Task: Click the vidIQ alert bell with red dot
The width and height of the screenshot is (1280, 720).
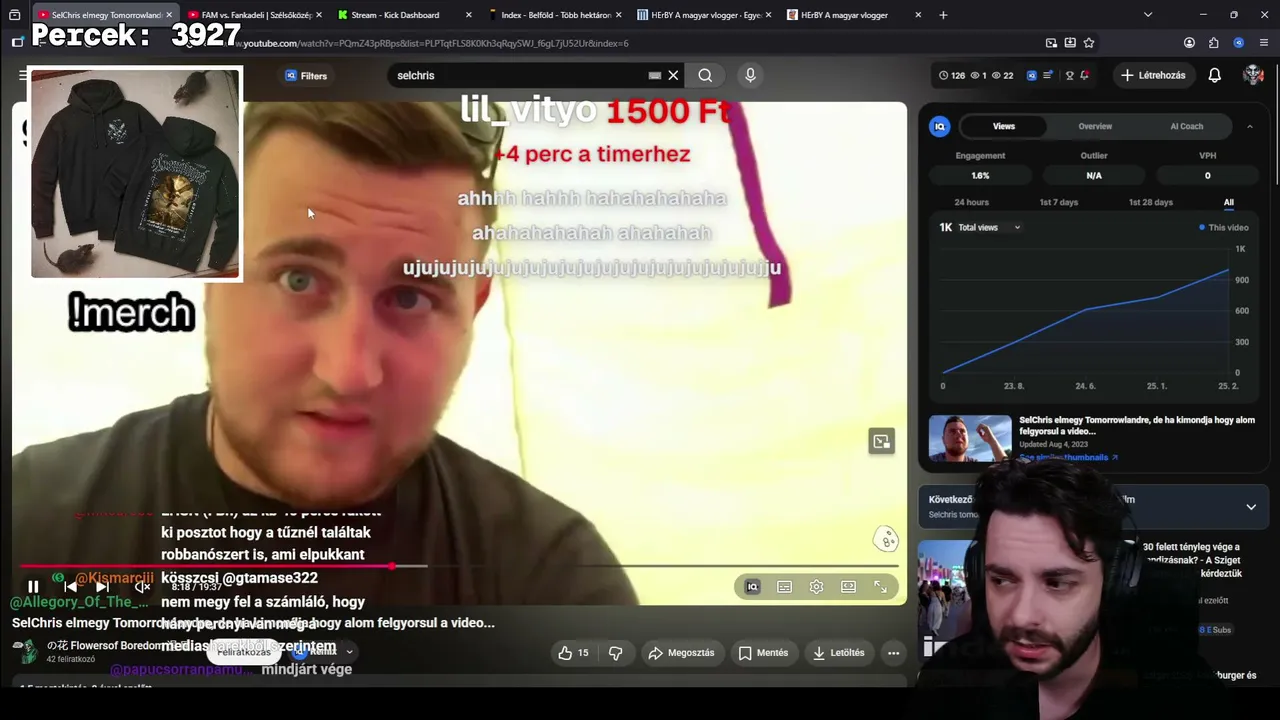Action: tap(1085, 75)
